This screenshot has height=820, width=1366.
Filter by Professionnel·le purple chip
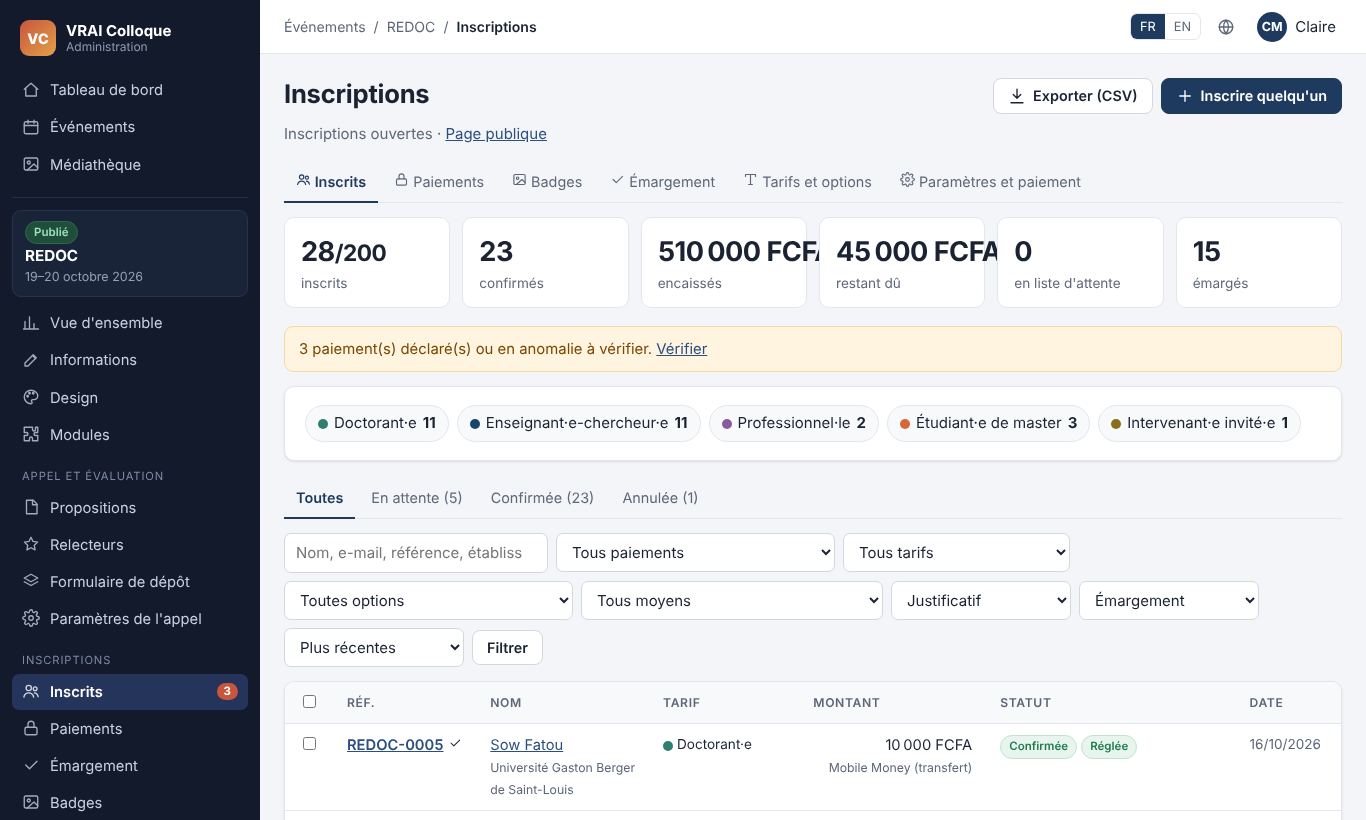click(x=794, y=423)
